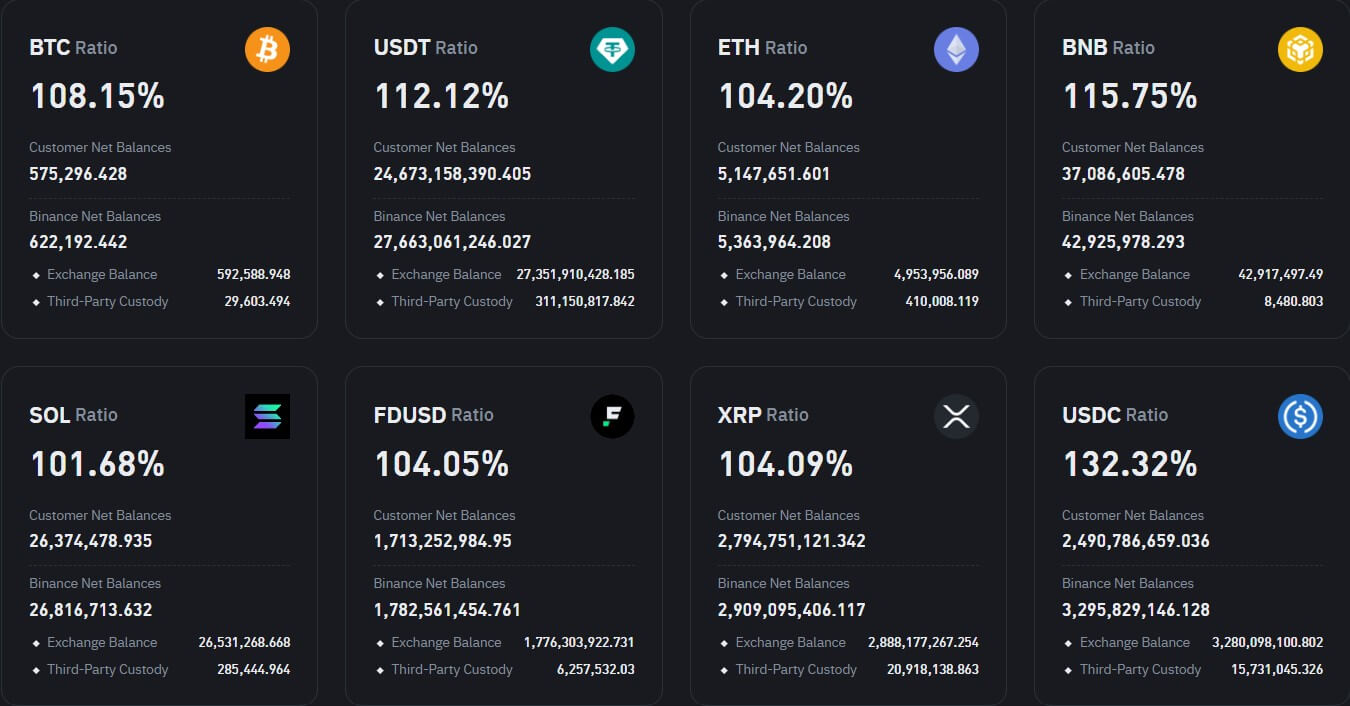Click the USDC dollar logo icon
Screen dimensions: 1350x706
click(1300, 416)
